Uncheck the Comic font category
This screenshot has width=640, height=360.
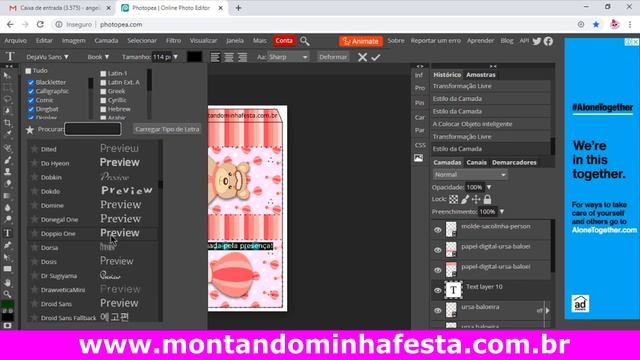point(31,100)
